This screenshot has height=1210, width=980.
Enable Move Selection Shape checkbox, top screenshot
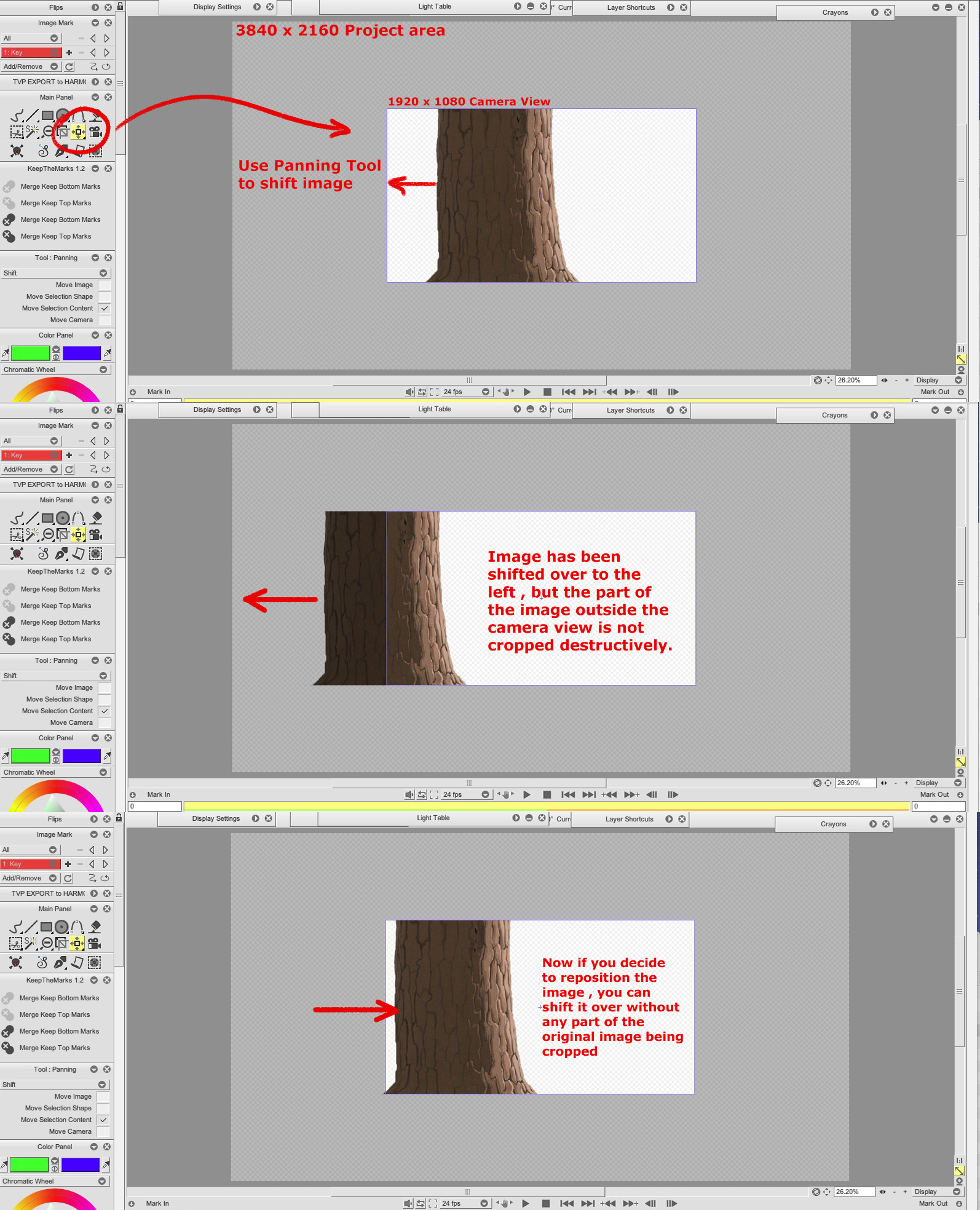tap(105, 296)
